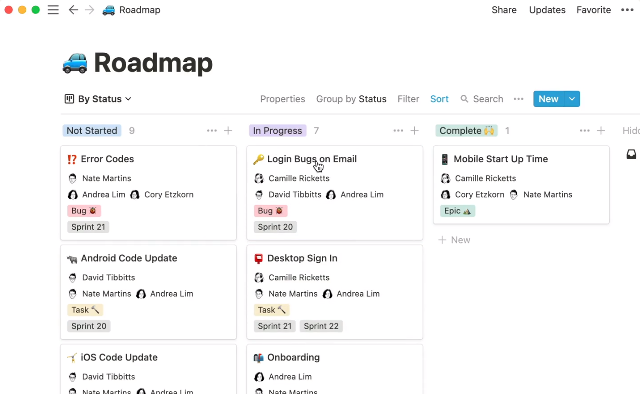Click Share in the top bar
640x394 pixels.
(x=504, y=10)
